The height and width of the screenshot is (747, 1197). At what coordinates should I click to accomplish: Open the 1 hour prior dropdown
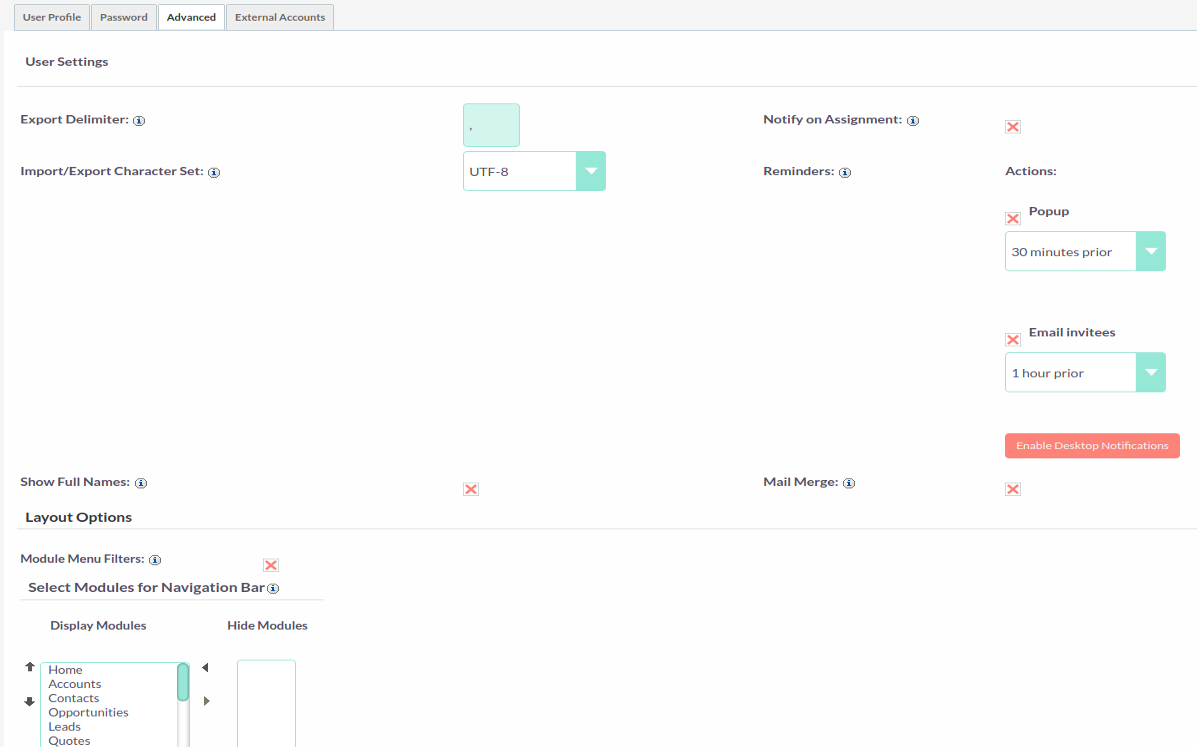1085,373
